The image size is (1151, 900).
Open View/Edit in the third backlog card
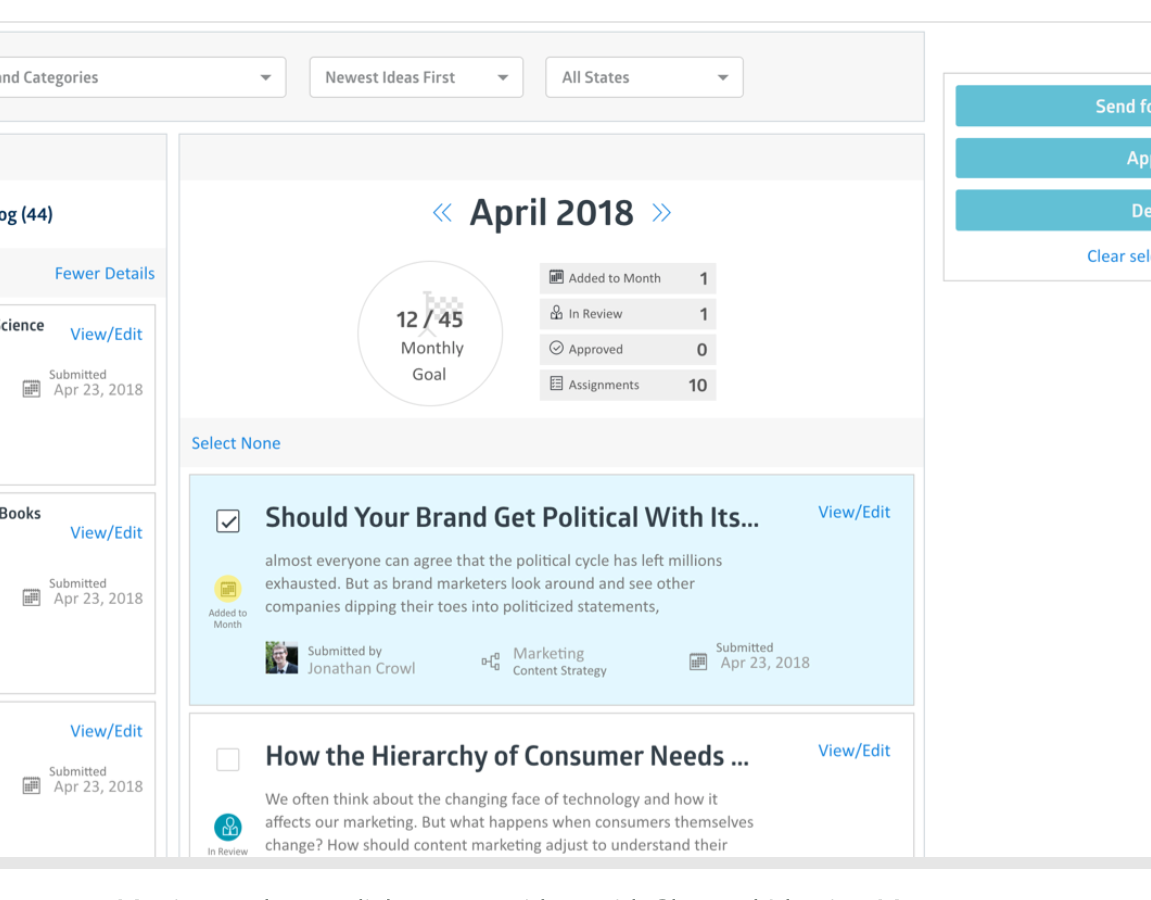(x=106, y=730)
